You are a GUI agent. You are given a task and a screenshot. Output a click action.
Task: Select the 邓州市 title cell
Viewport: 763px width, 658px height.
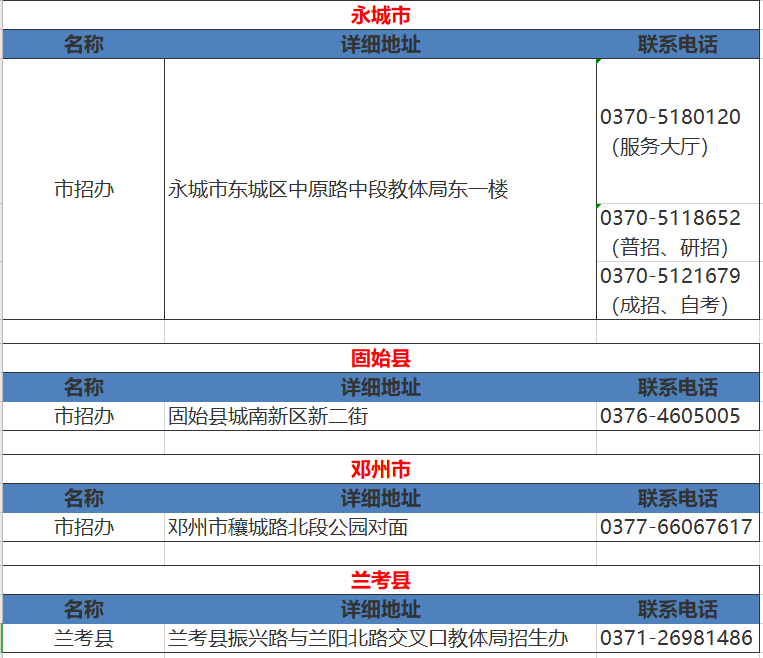click(x=381, y=469)
